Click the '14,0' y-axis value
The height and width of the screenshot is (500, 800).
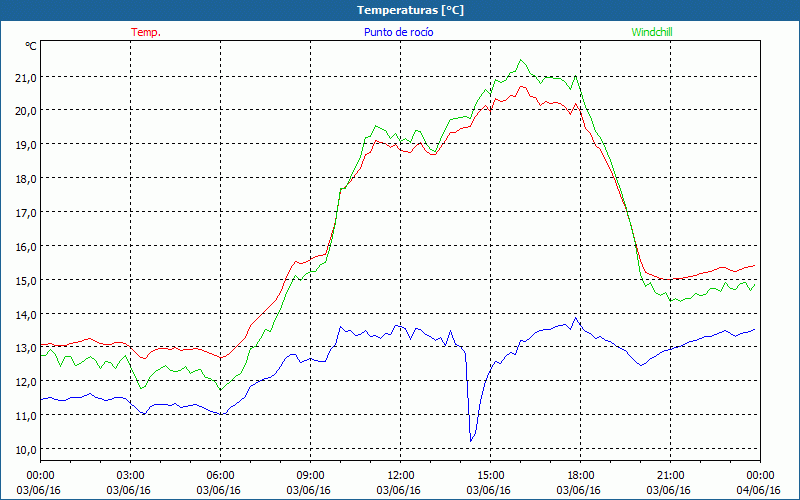click(26, 315)
